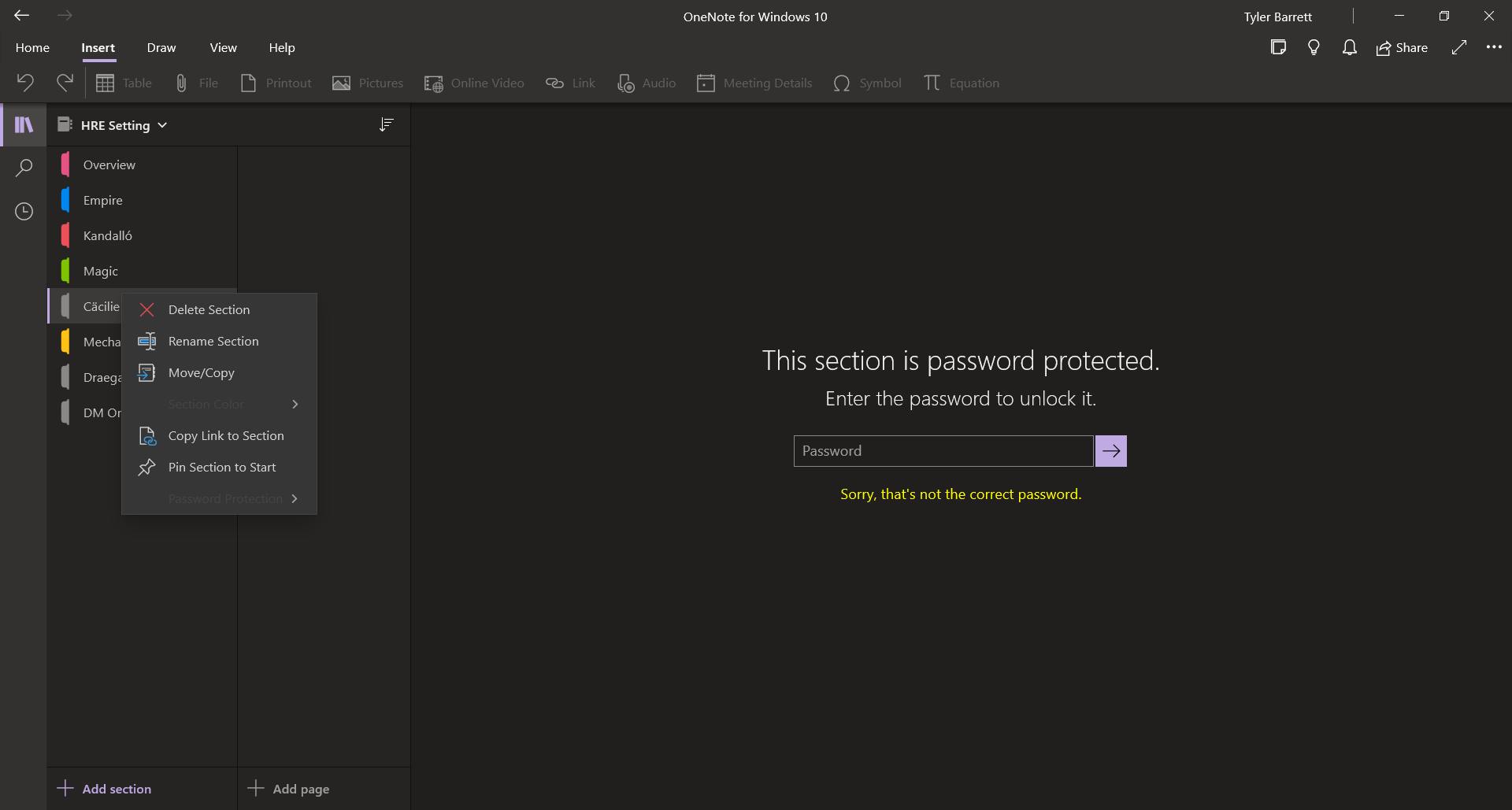Open the Tyler Barrett account menu

(x=1277, y=17)
